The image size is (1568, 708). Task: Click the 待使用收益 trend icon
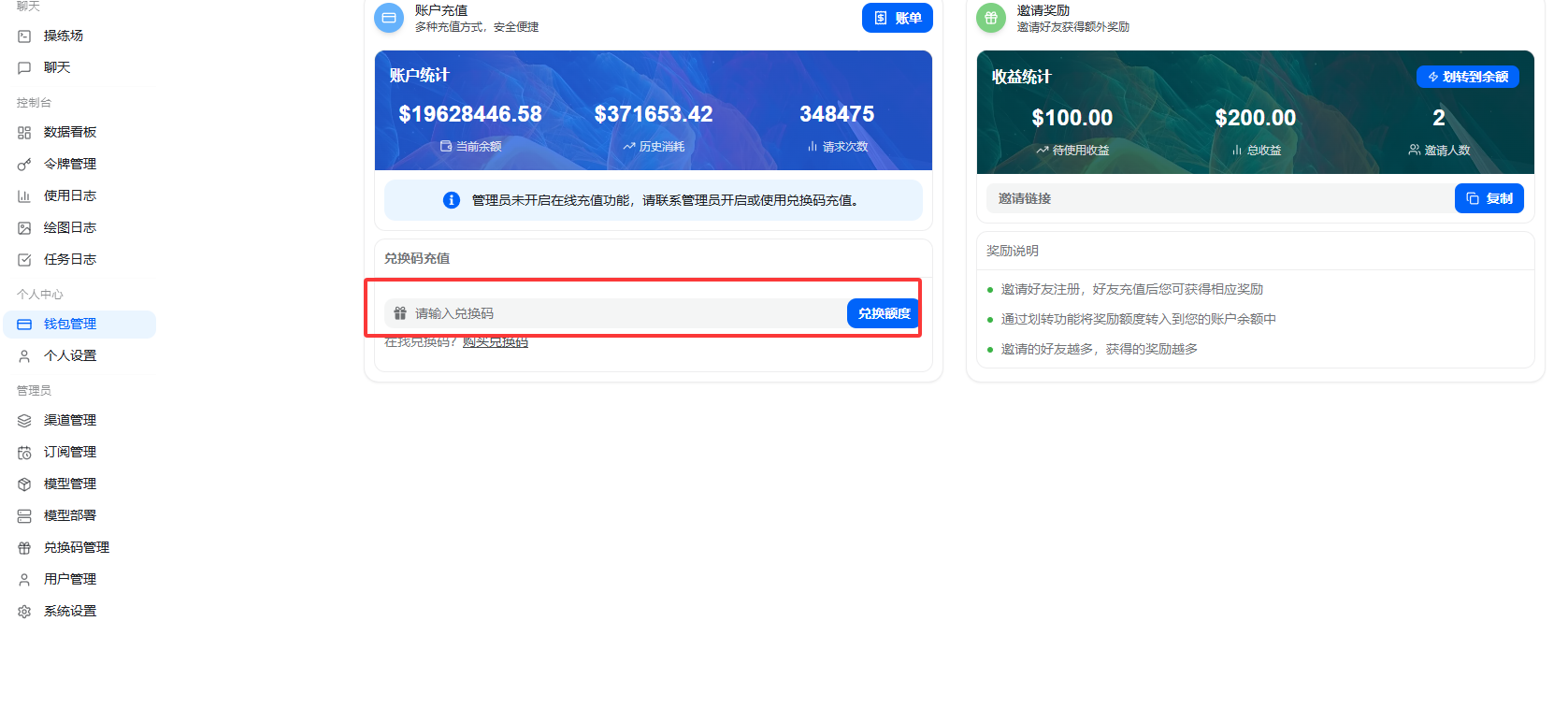[1043, 150]
